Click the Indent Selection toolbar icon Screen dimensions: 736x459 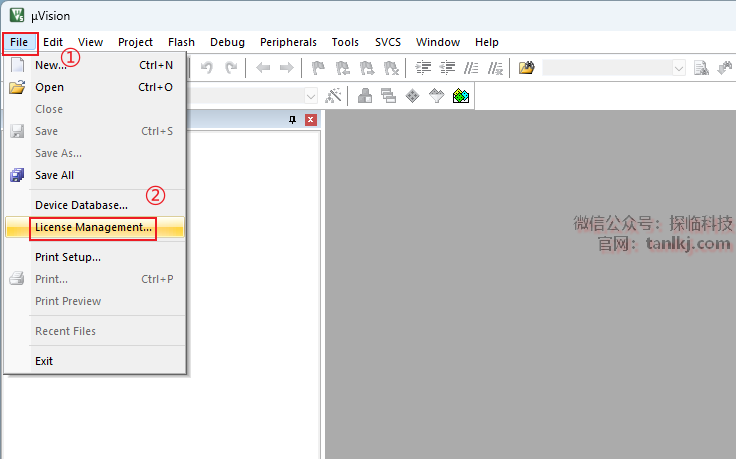422,68
